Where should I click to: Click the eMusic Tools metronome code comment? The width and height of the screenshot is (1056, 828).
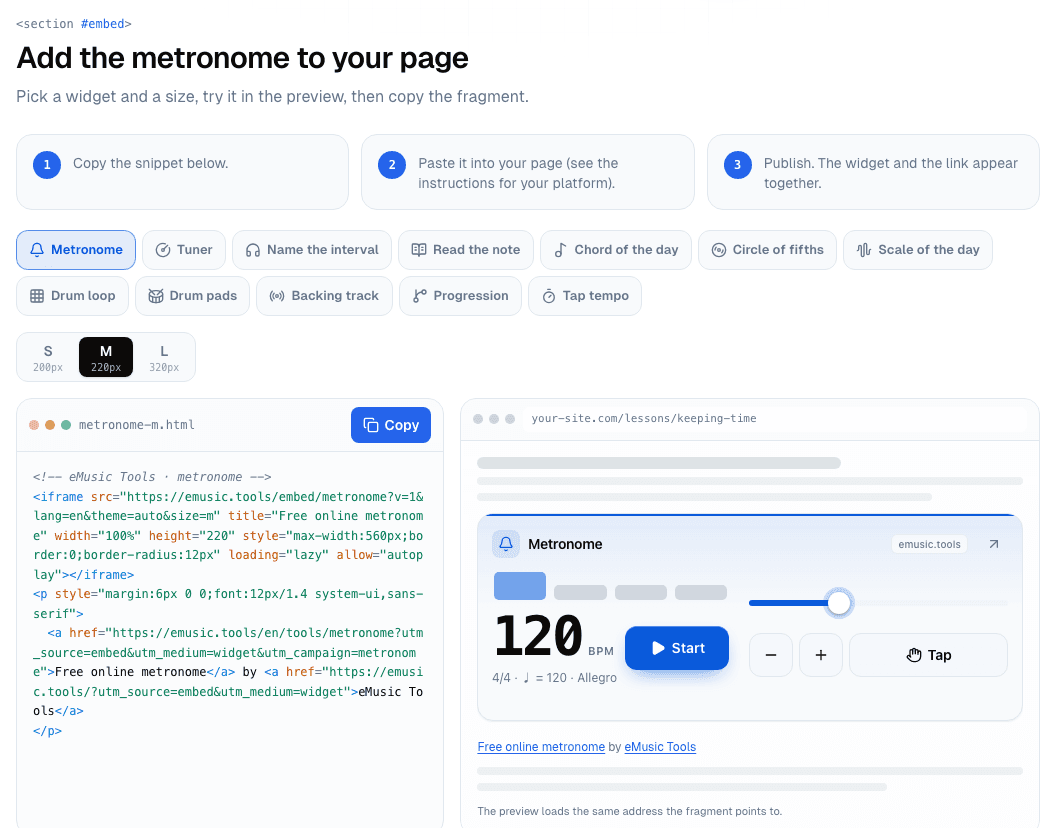(152, 477)
